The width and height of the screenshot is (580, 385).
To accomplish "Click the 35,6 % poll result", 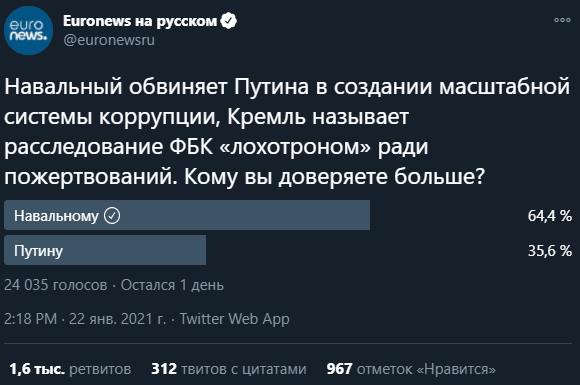I will click(550, 250).
